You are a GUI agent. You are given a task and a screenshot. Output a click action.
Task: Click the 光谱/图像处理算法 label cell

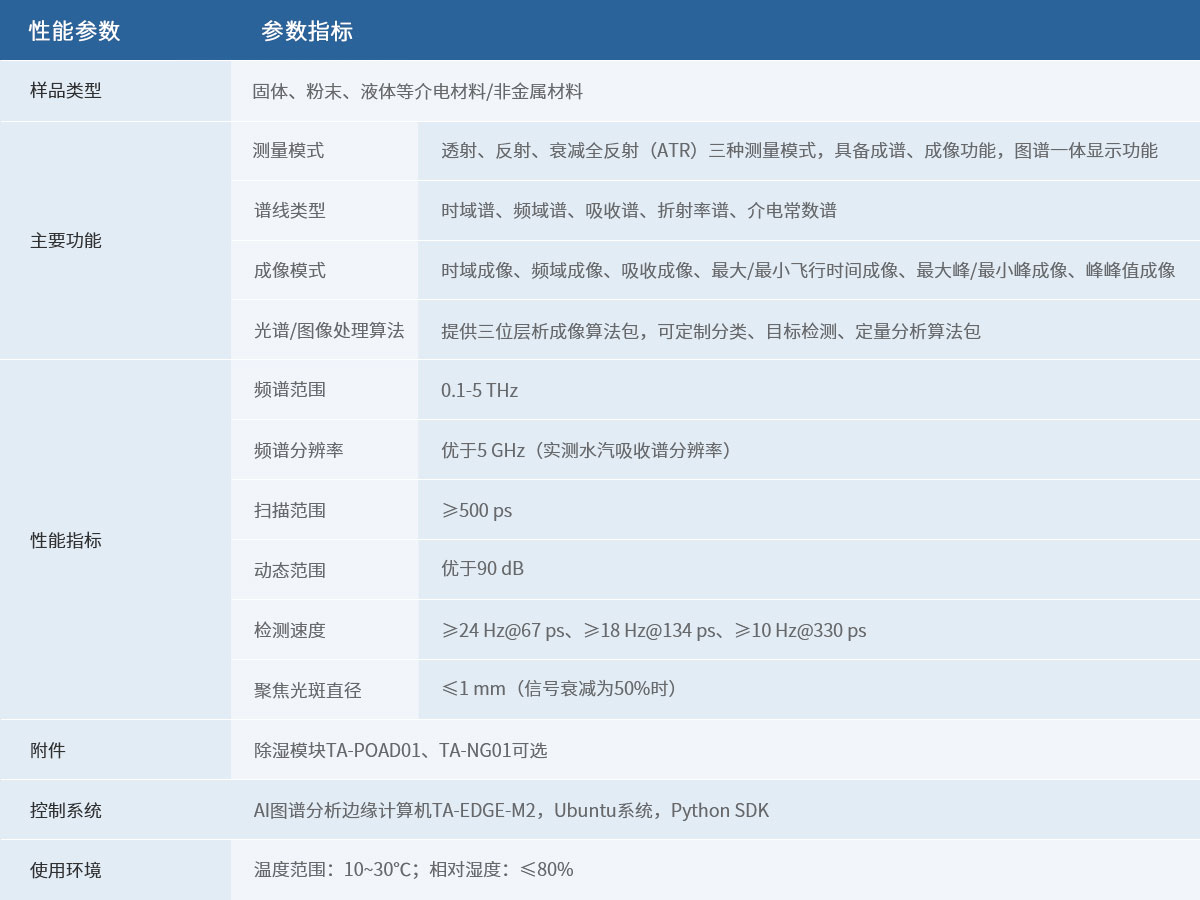329,330
